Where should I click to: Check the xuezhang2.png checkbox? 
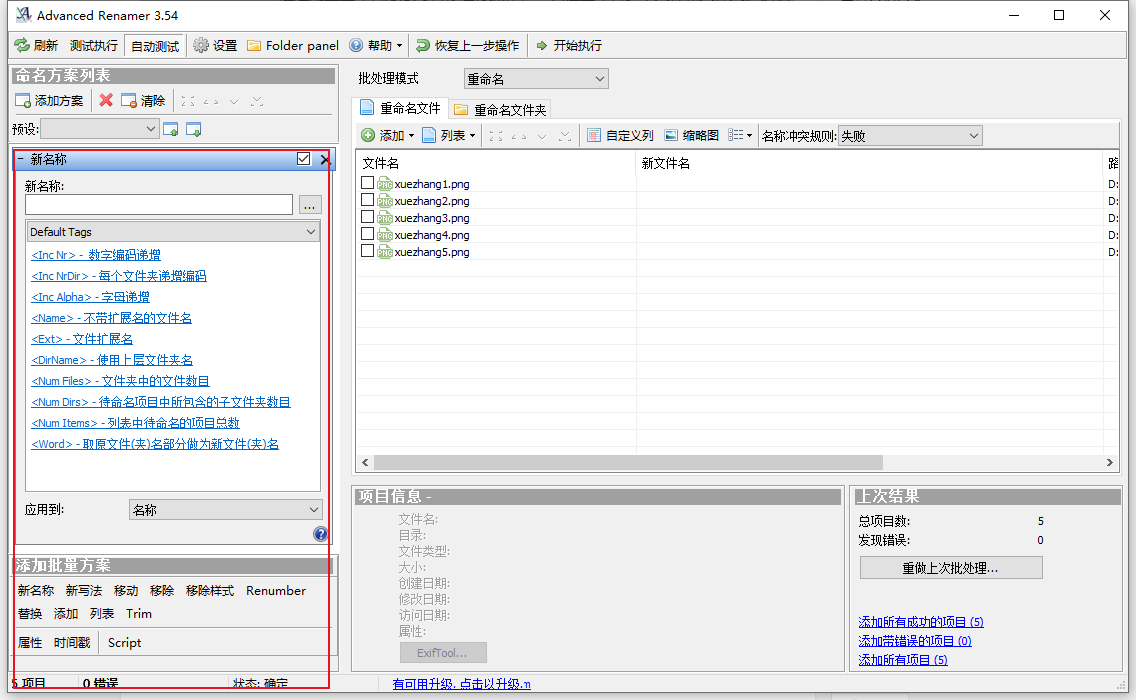pyautogui.click(x=367, y=200)
